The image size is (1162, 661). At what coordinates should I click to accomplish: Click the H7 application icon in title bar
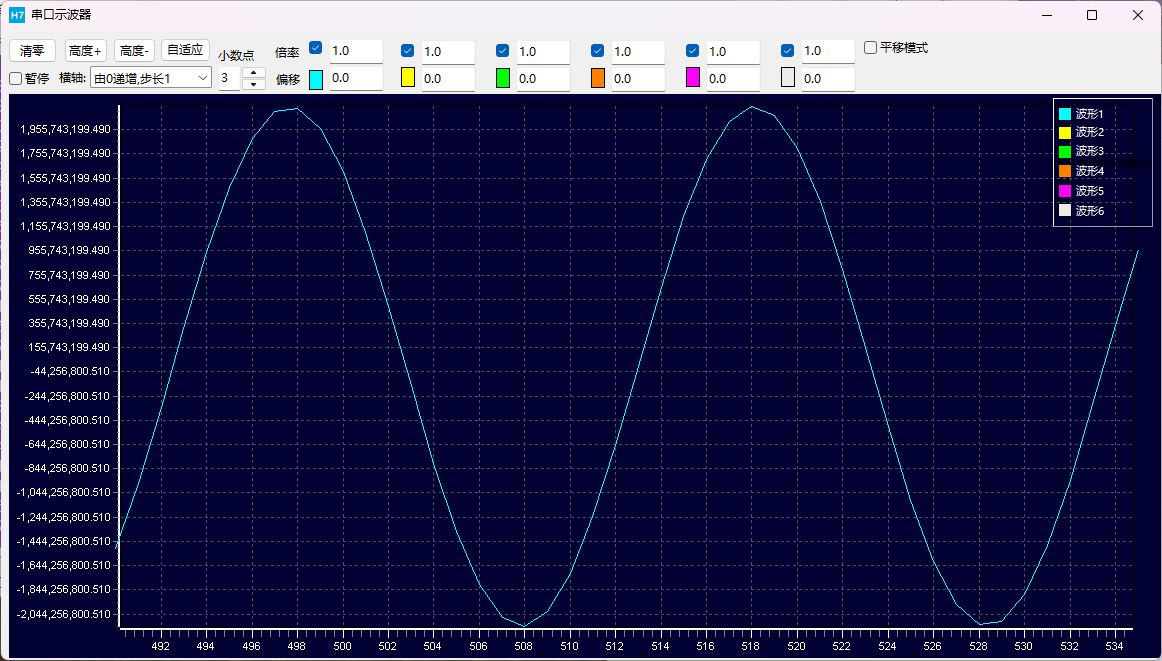(x=17, y=15)
